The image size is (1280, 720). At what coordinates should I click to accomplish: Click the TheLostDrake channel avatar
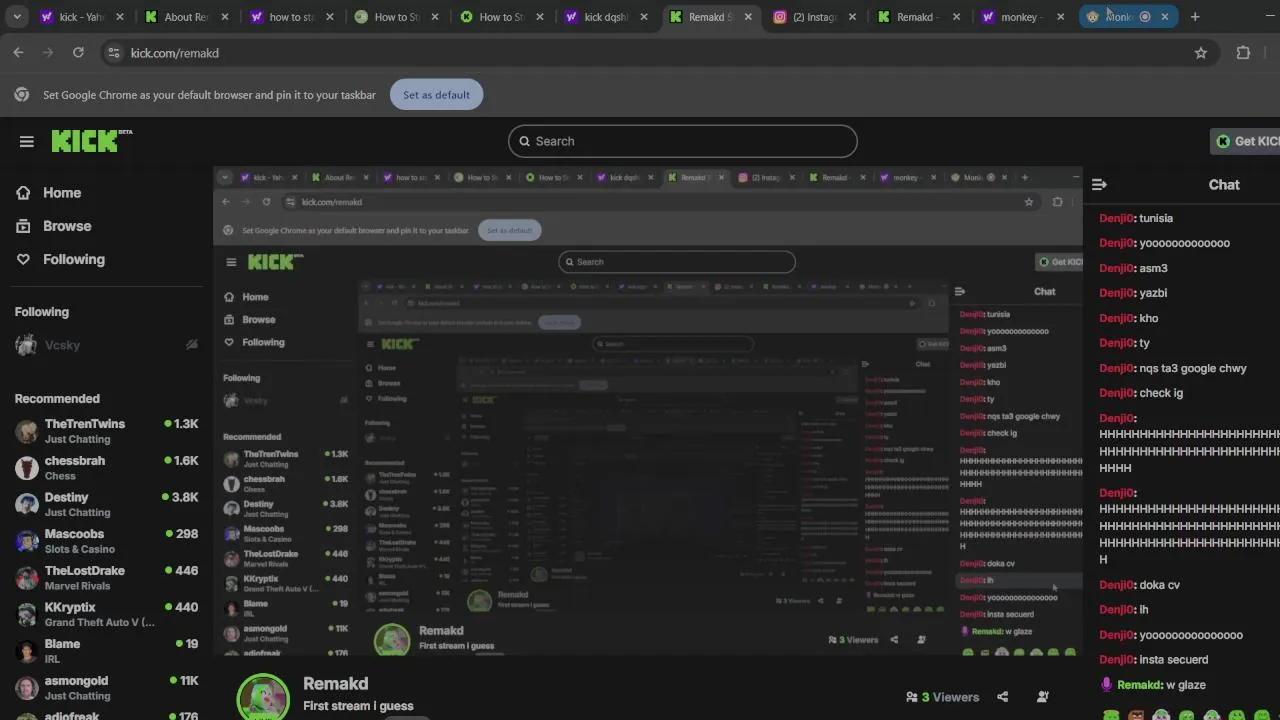[27, 578]
